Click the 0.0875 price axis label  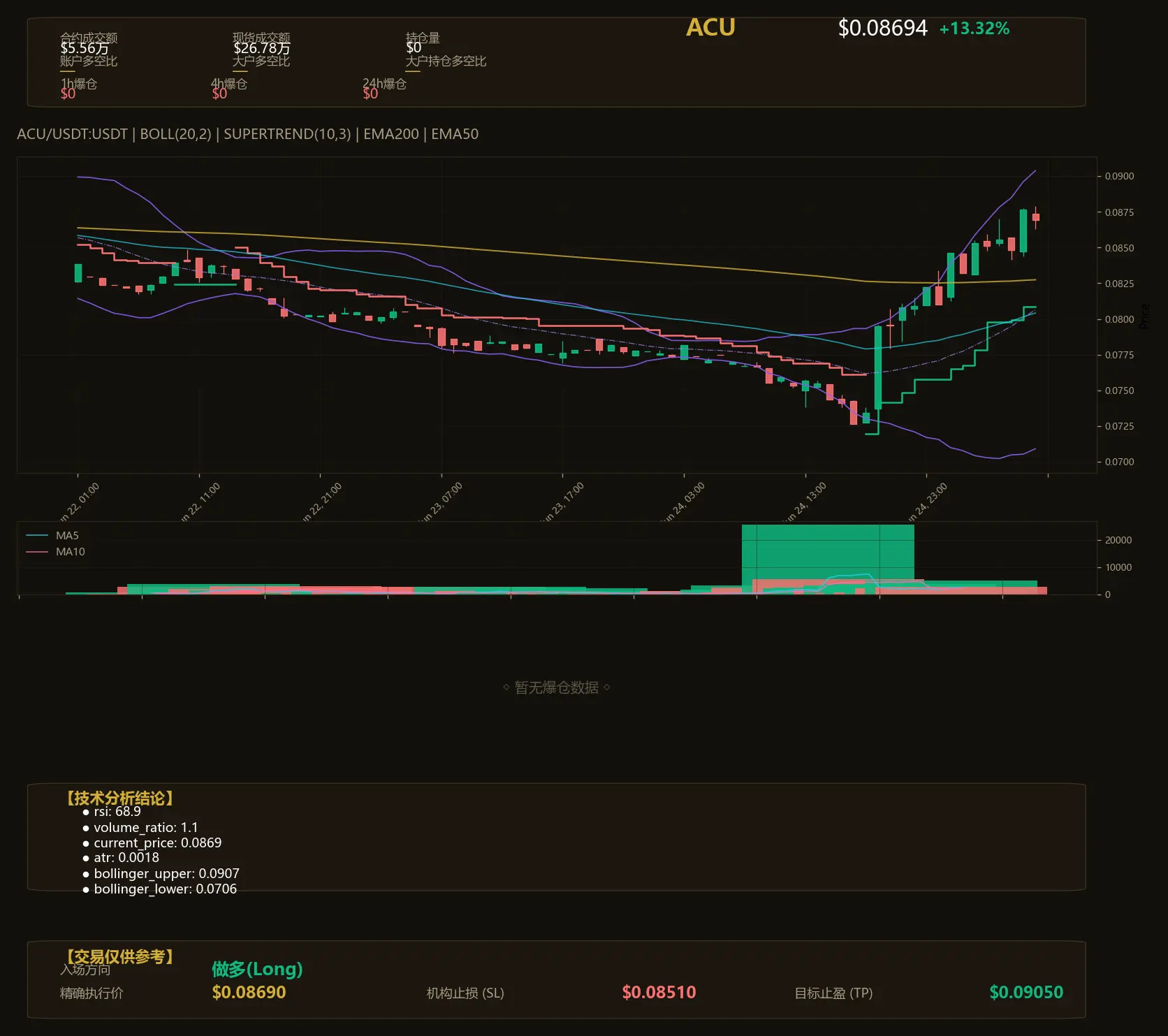[1119, 212]
